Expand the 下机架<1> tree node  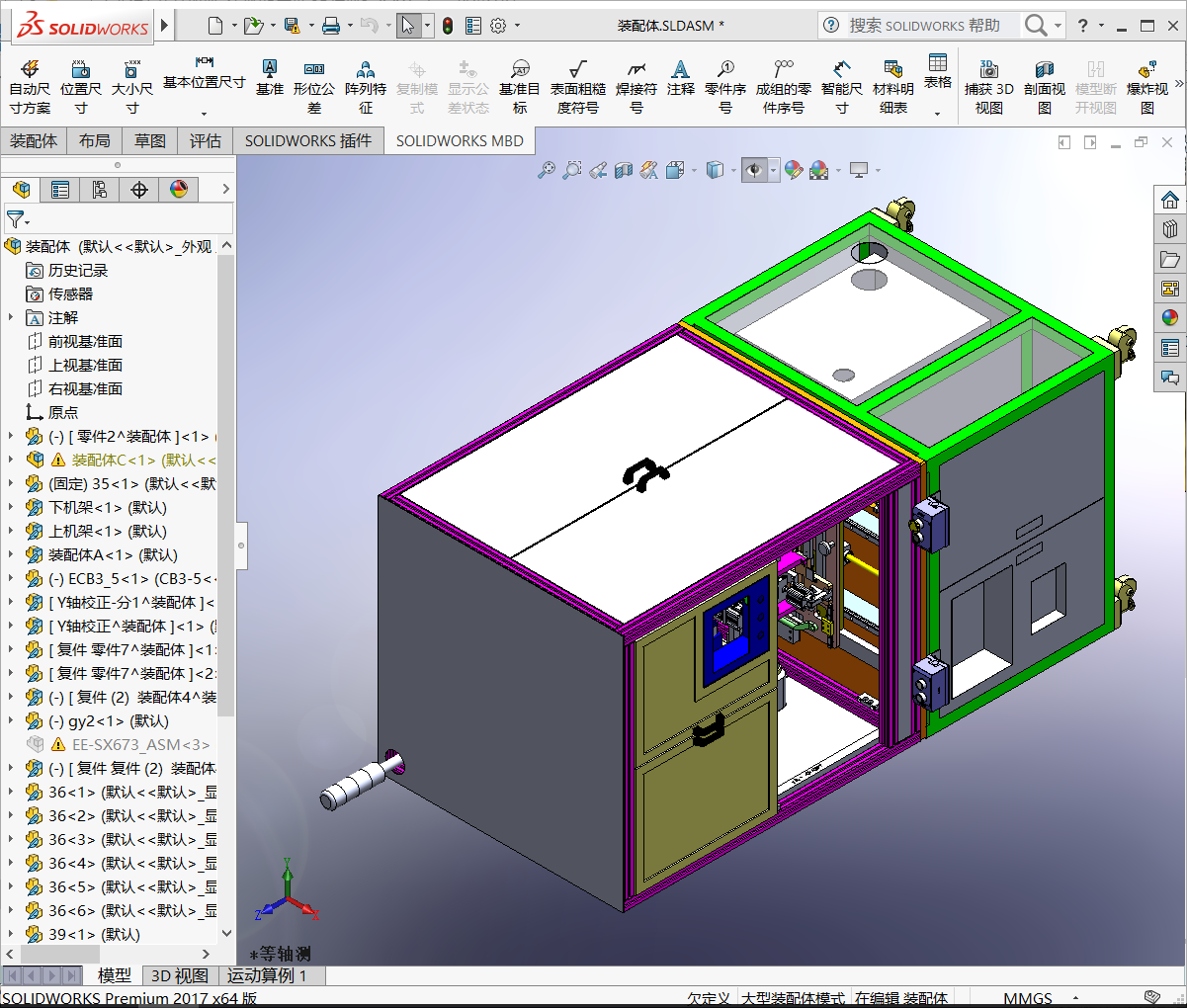point(11,507)
